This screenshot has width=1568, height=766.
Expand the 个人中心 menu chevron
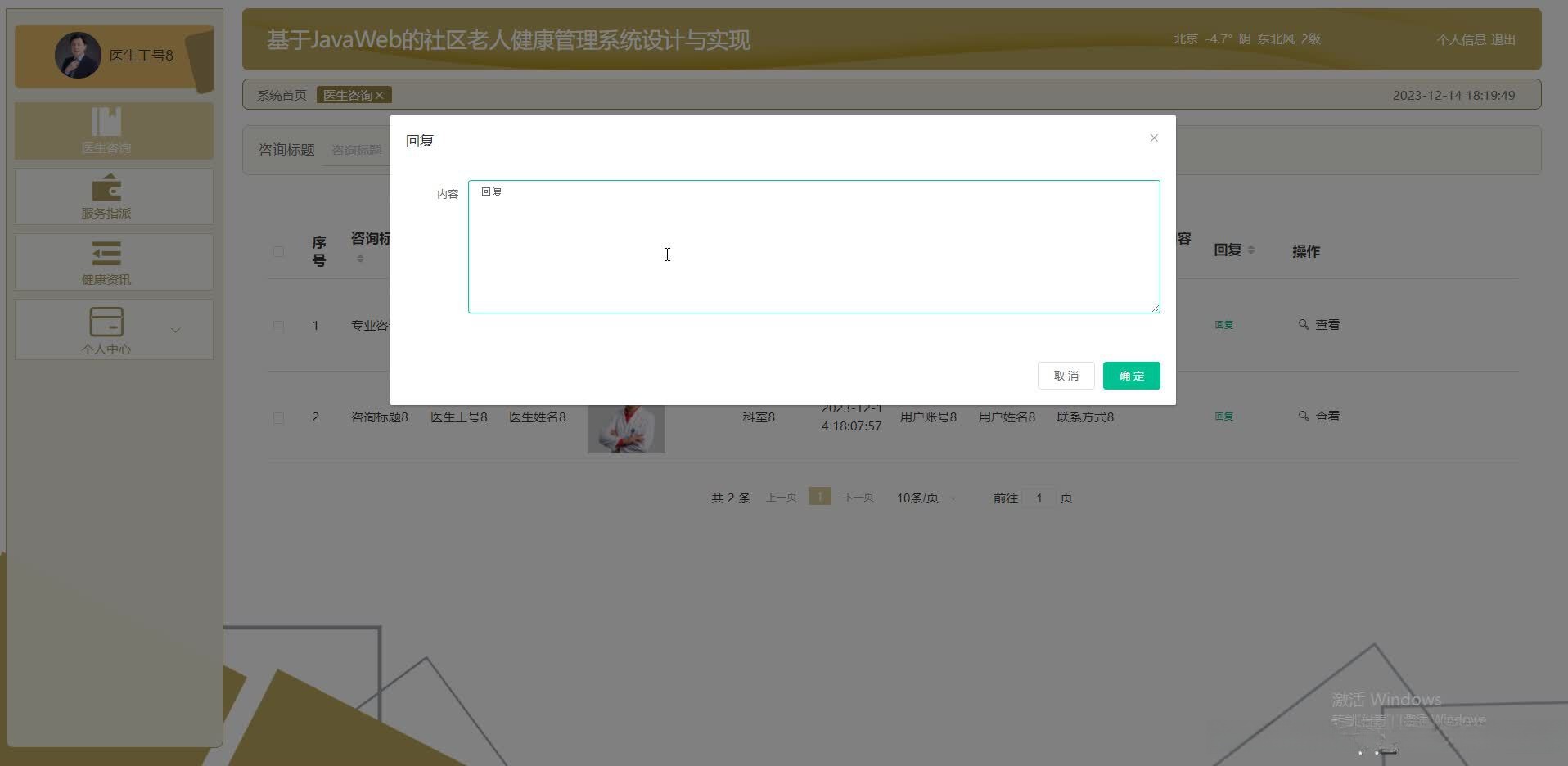tap(175, 330)
